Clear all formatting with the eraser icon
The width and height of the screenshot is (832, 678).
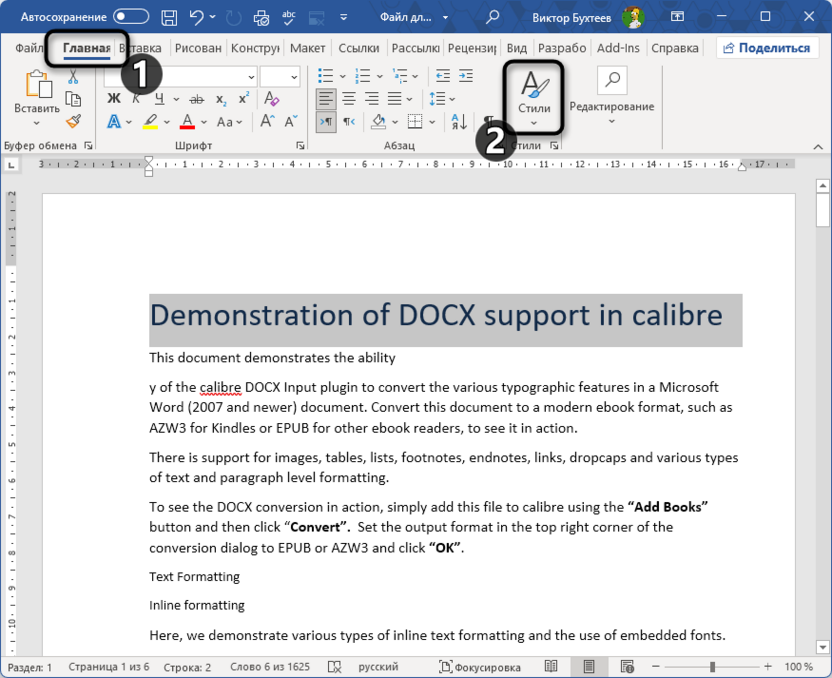pos(272,99)
